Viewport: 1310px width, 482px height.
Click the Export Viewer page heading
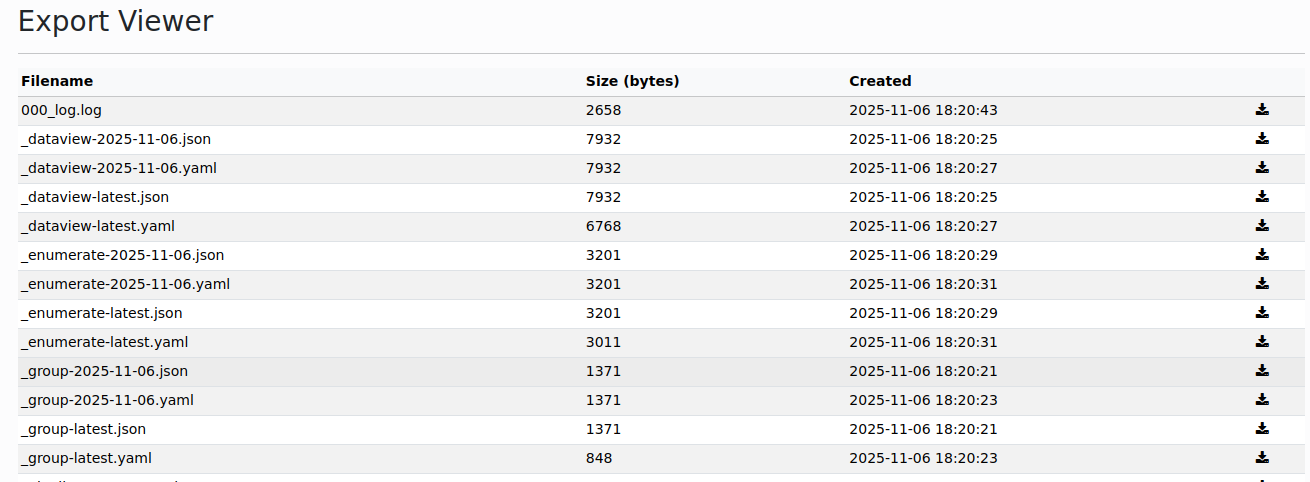click(x=115, y=21)
